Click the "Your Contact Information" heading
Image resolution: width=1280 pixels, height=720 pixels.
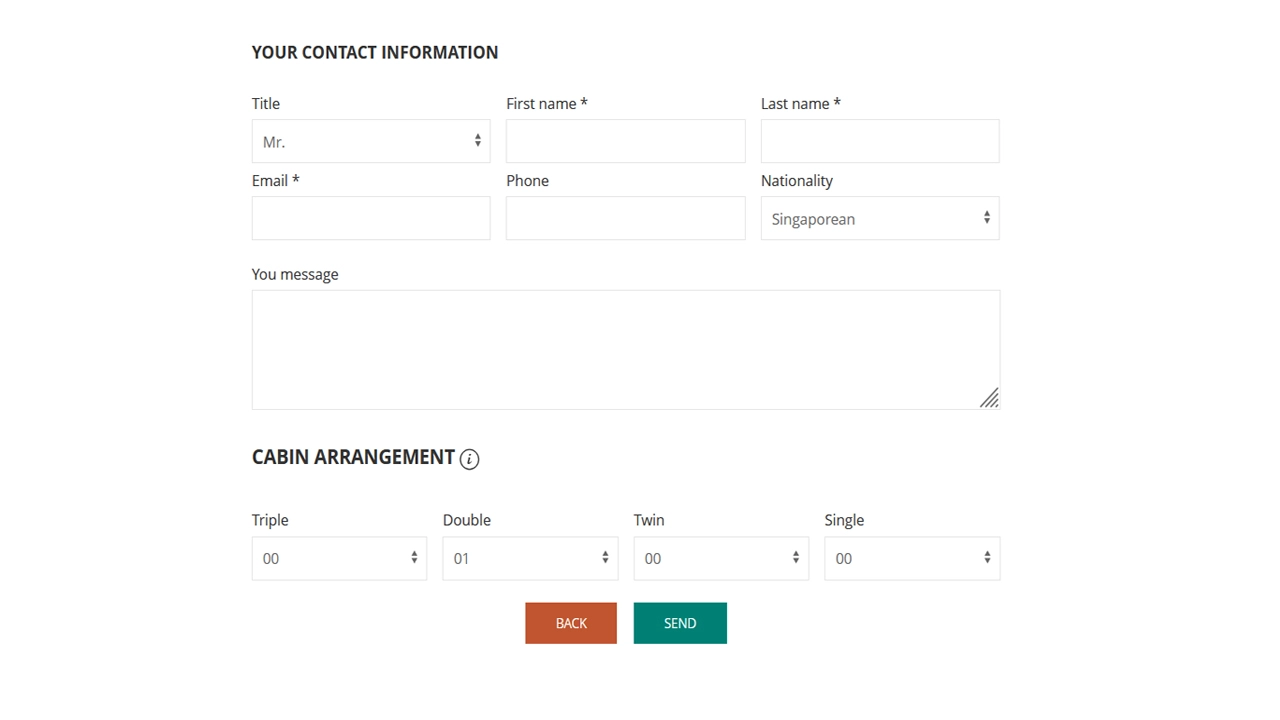tap(375, 53)
